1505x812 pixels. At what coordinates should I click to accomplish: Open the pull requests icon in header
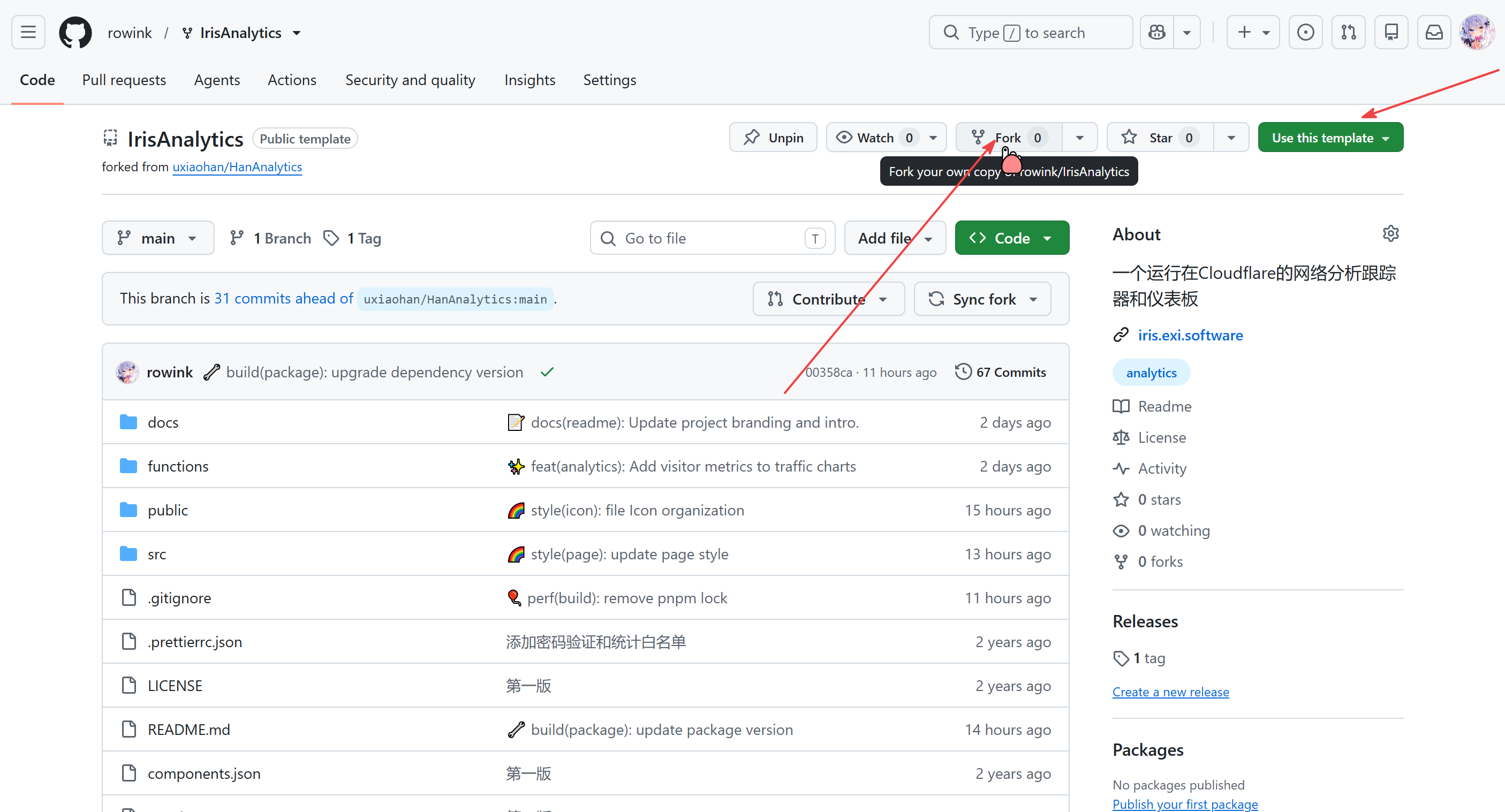(x=1349, y=33)
